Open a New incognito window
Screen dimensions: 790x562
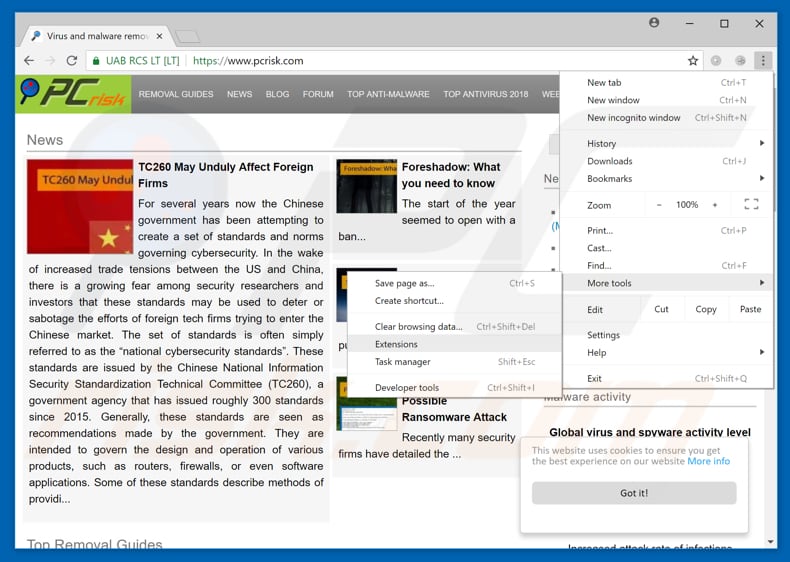[x=666, y=117]
